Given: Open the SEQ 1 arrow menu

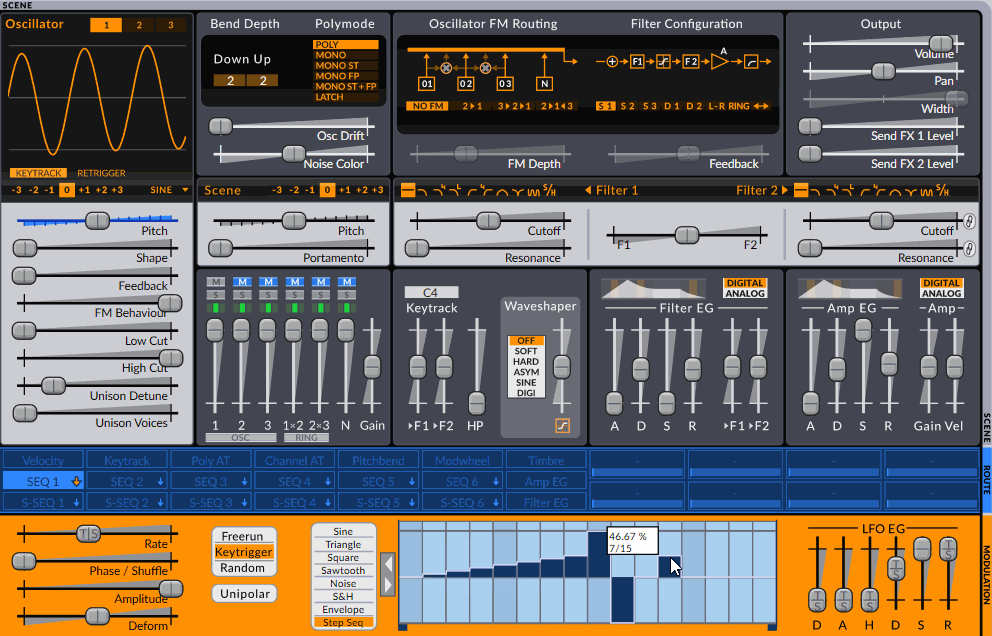Looking at the screenshot, I should coord(76,482).
